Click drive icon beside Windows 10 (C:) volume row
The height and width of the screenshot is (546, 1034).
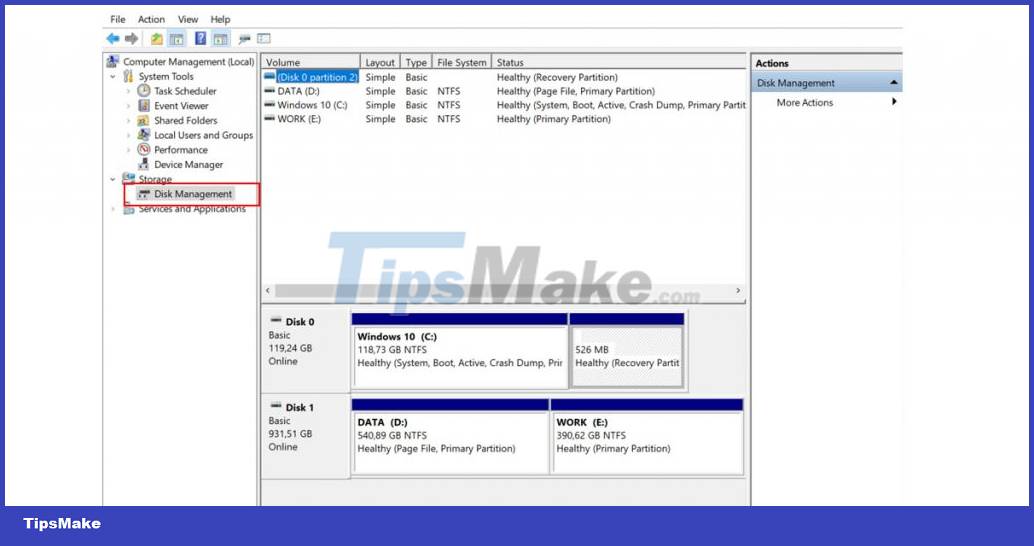[269, 105]
